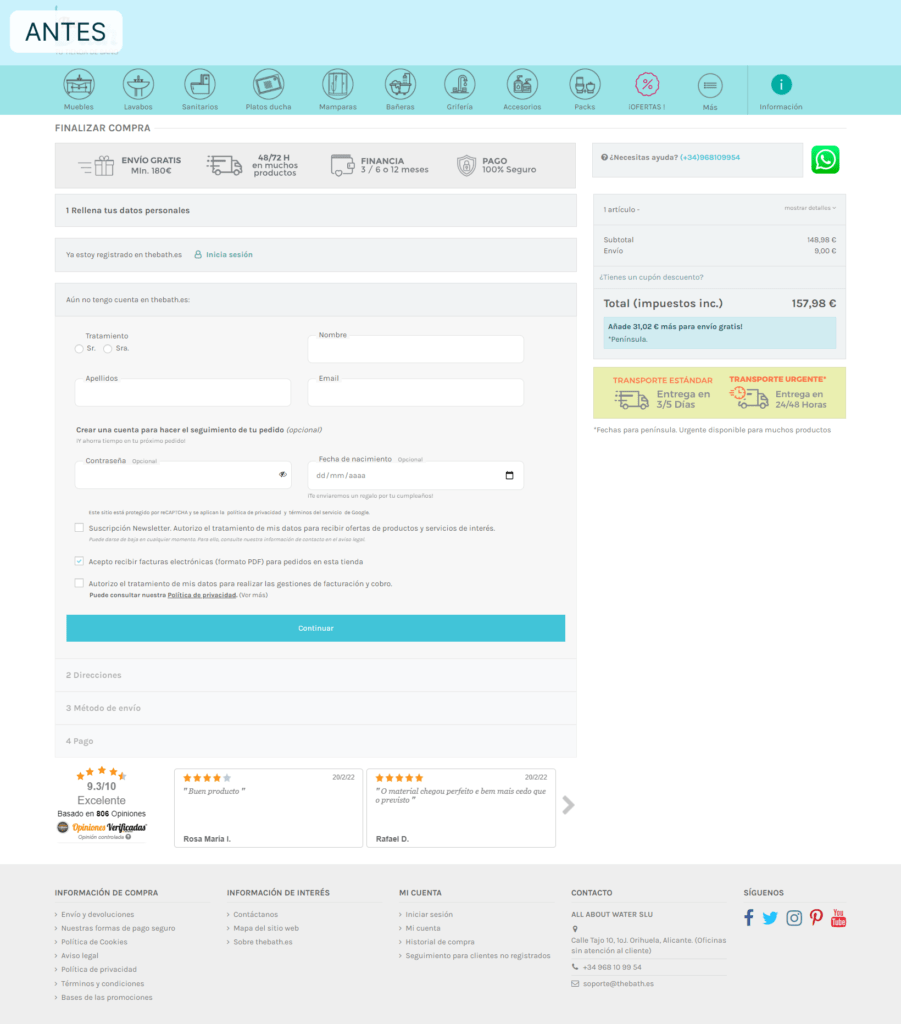Go to the ¡OFERTAS! percent icon
The height and width of the screenshot is (1024, 901).
(x=647, y=85)
